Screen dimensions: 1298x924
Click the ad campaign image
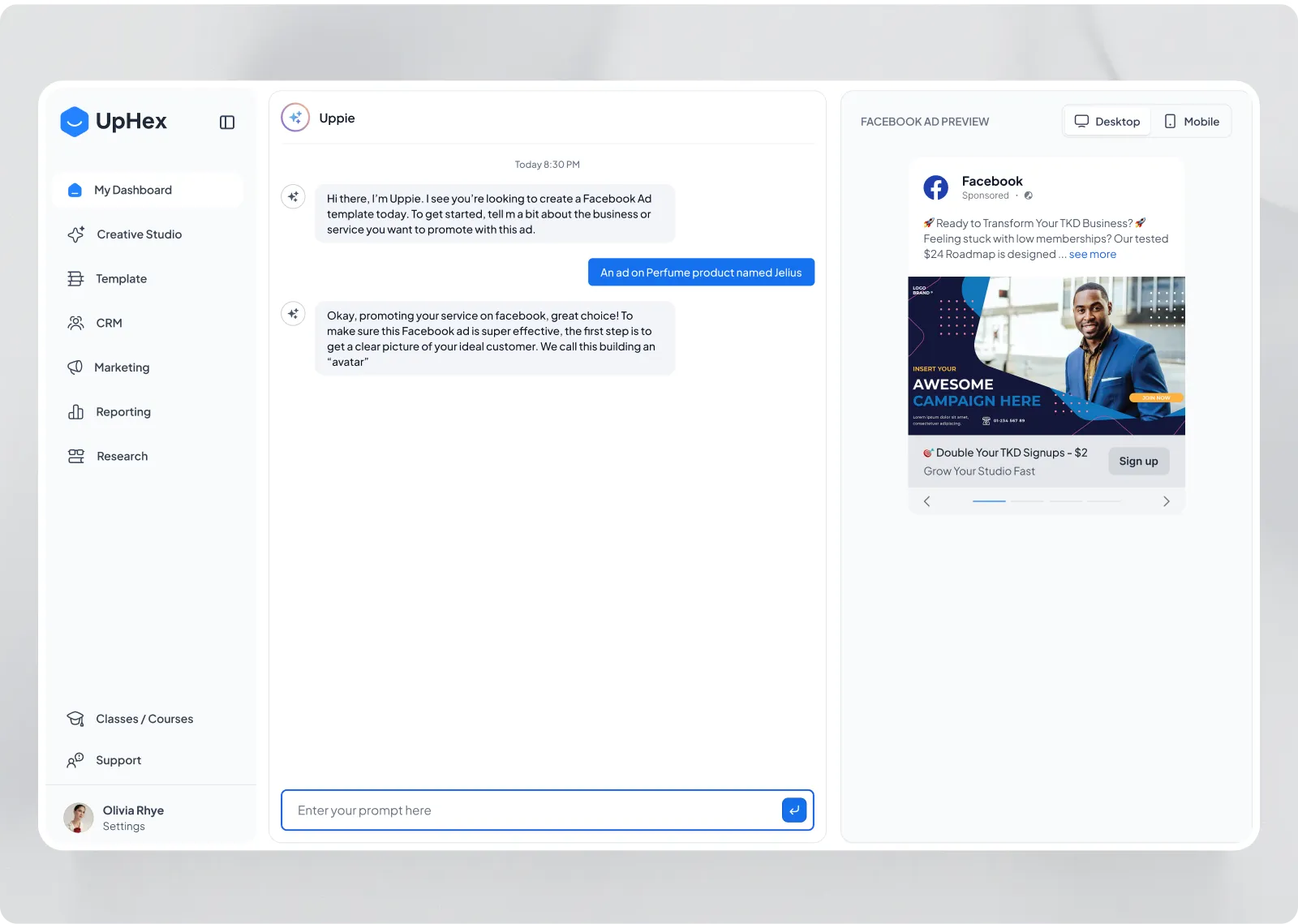1047,356
